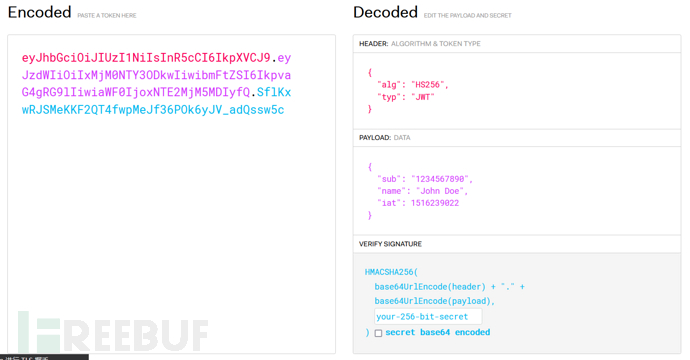The height and width of the screenshot is (360, 690).
Task: Click the Encoded heading
Action: (x=40, y=12)
